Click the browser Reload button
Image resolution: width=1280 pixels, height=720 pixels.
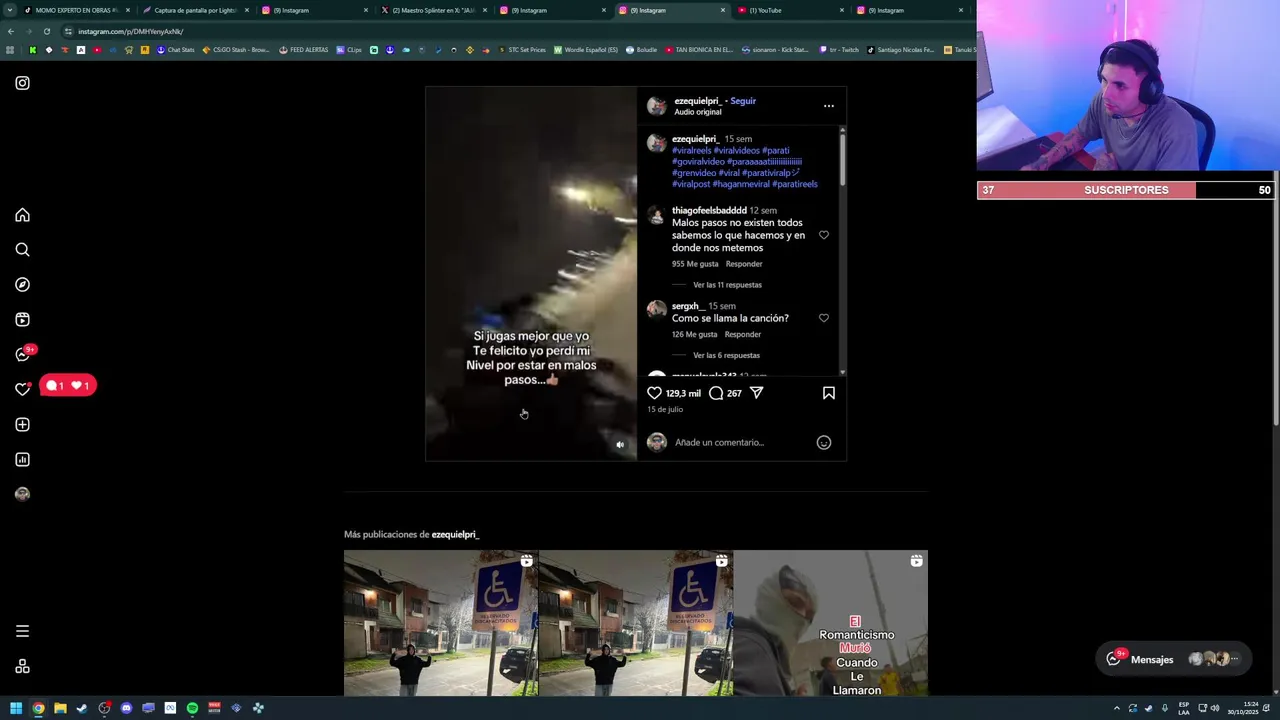point(46,31)
